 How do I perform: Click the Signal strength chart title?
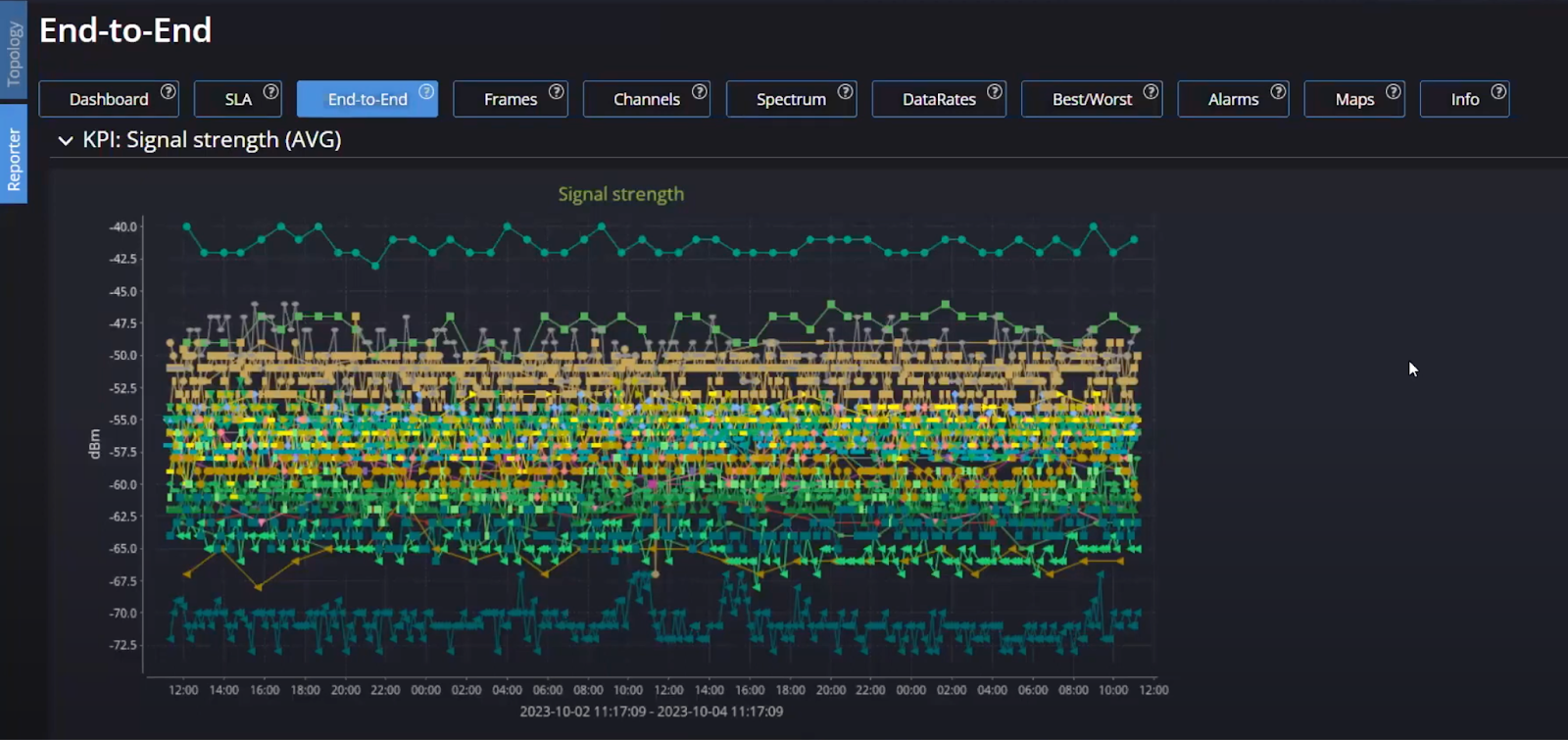point(620,194)
